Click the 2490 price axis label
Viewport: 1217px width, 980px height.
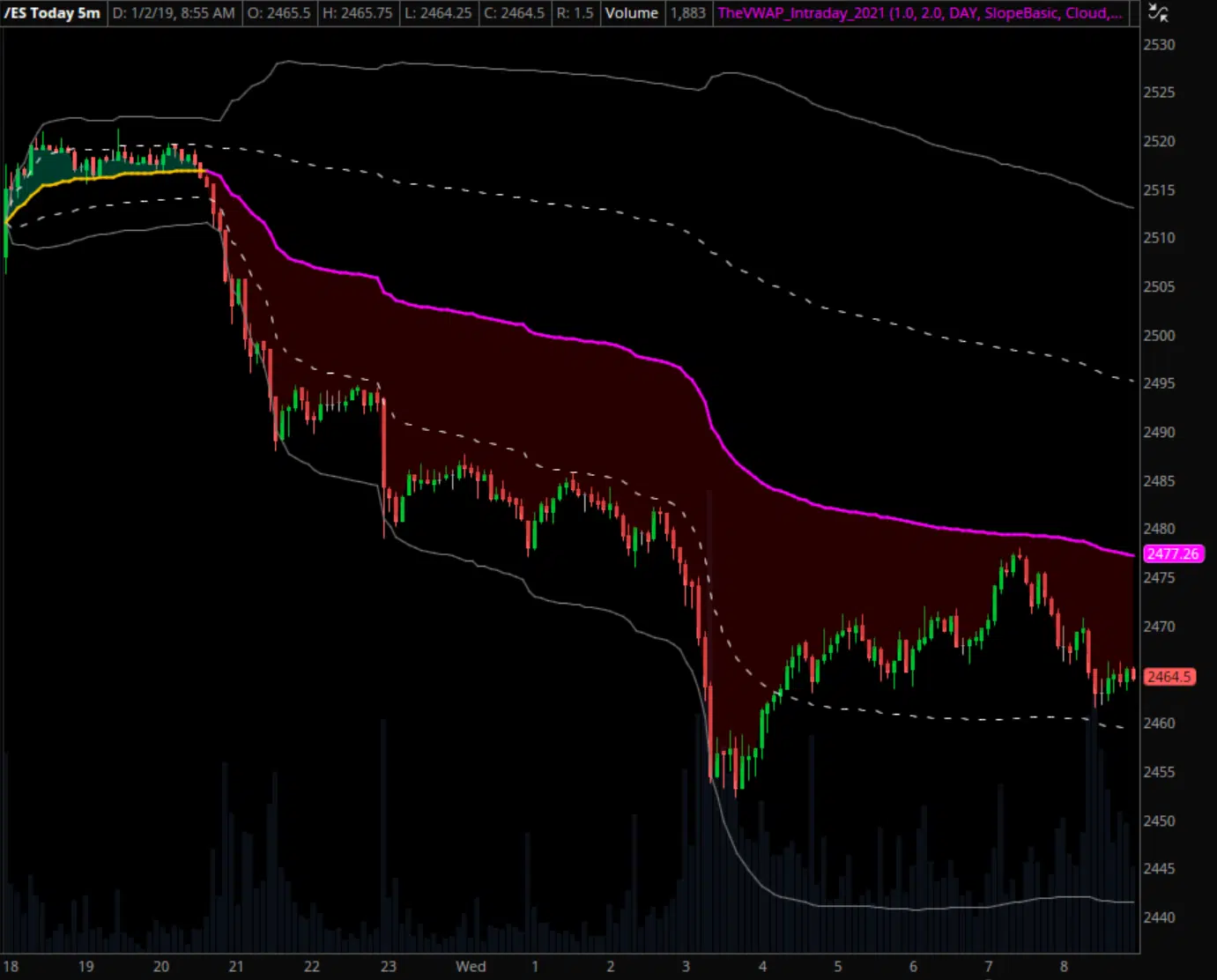[1159, 432]
